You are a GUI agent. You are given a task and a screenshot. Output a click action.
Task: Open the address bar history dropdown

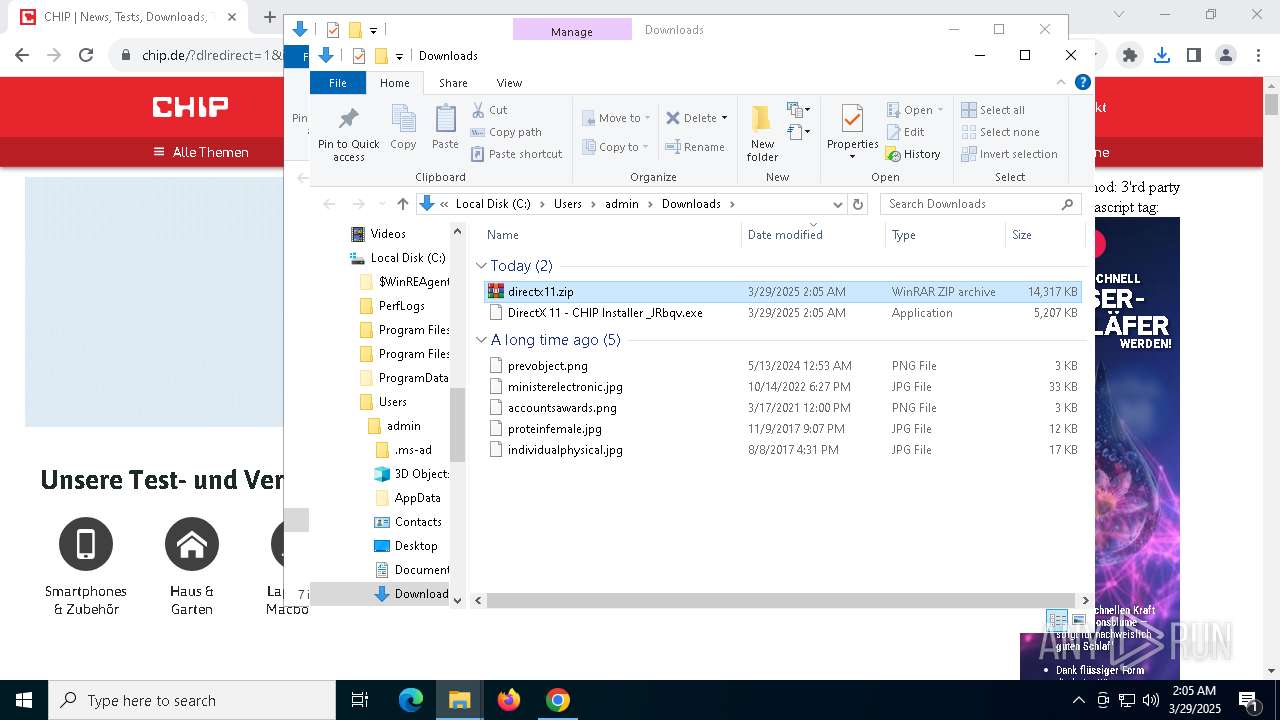point(839,204)
